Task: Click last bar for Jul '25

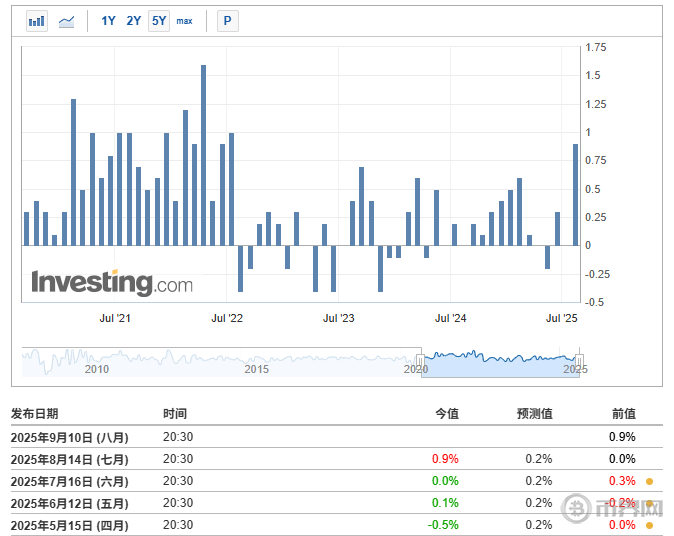Action: click(576, 195)
